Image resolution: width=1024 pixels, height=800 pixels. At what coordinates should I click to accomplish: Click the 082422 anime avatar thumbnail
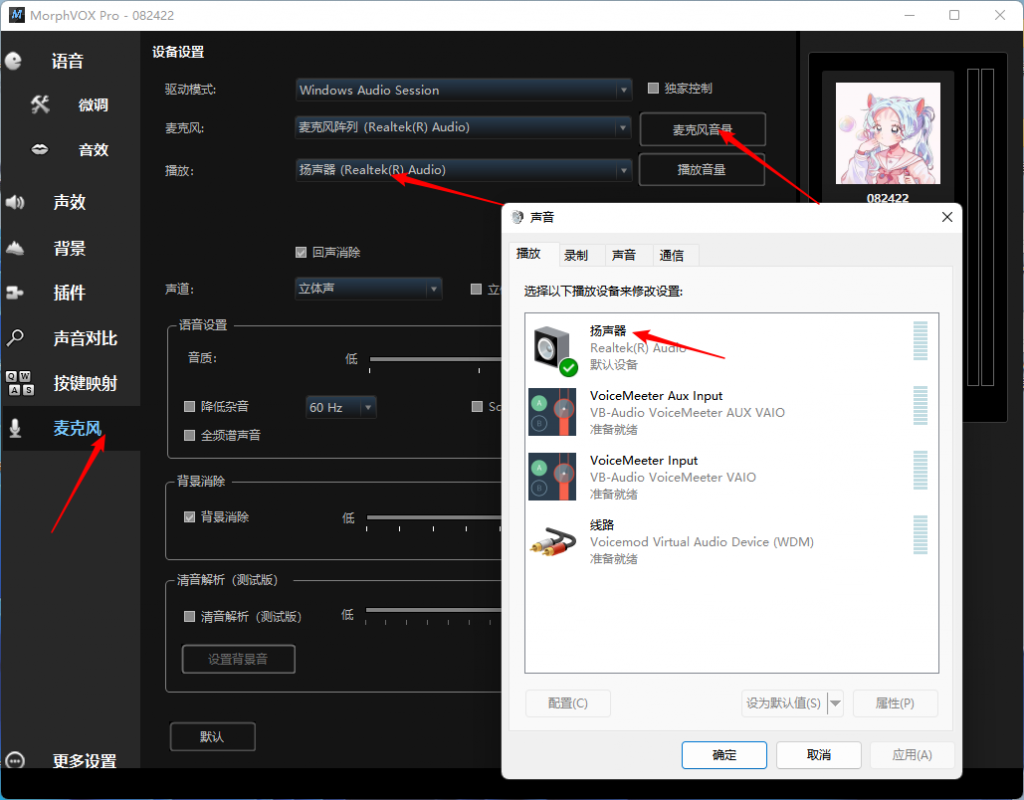[x=888, y=133]
